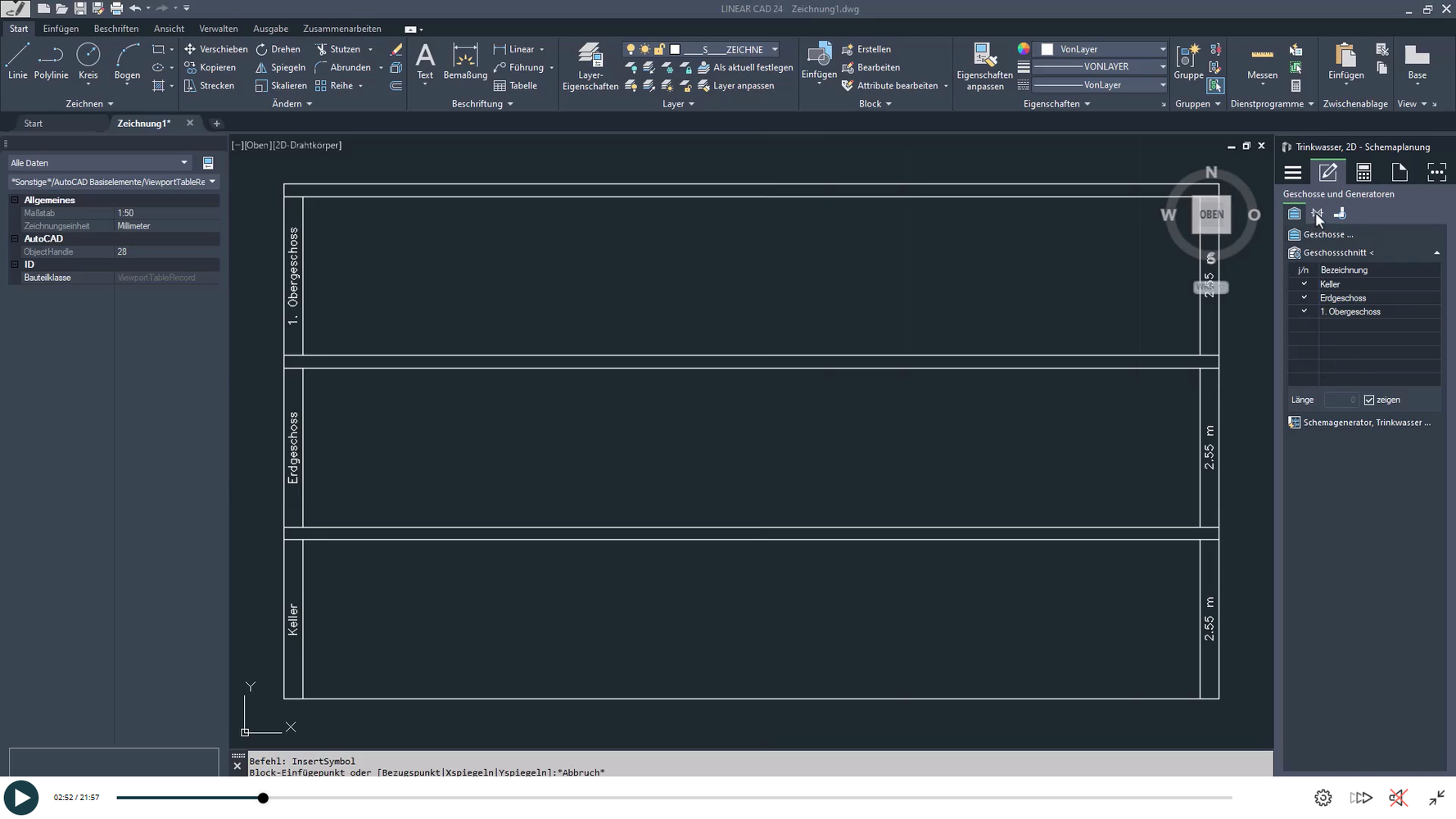1456x819 pixels.
Task: Select the Kreis circle tool
Action: (x=88, y=61)
